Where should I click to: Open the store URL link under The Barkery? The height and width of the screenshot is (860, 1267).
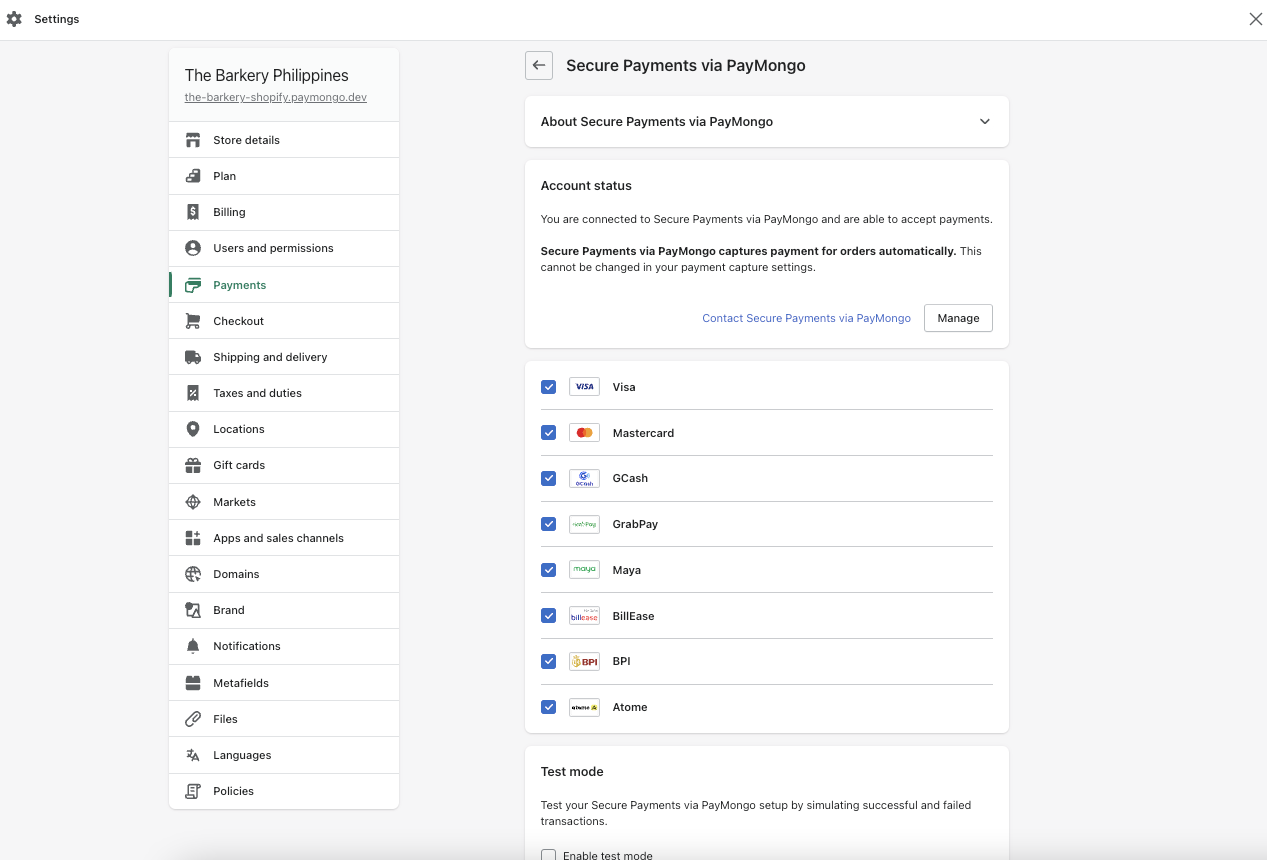click(275, 97)
